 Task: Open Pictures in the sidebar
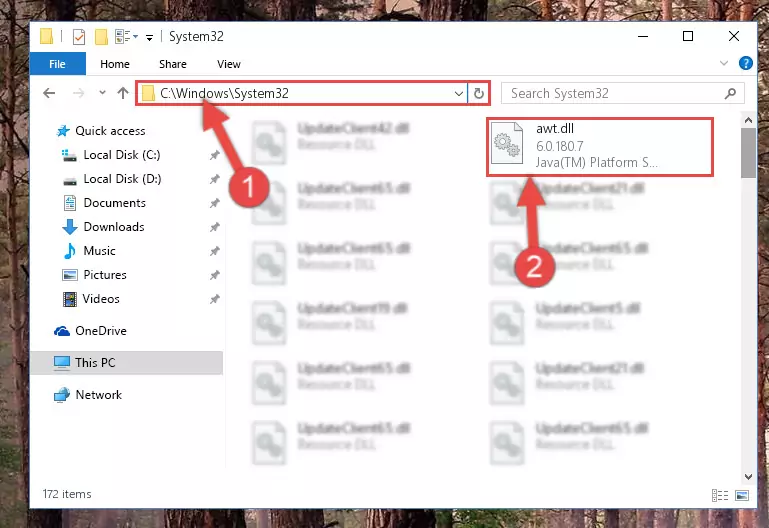[x=104, y=275]
